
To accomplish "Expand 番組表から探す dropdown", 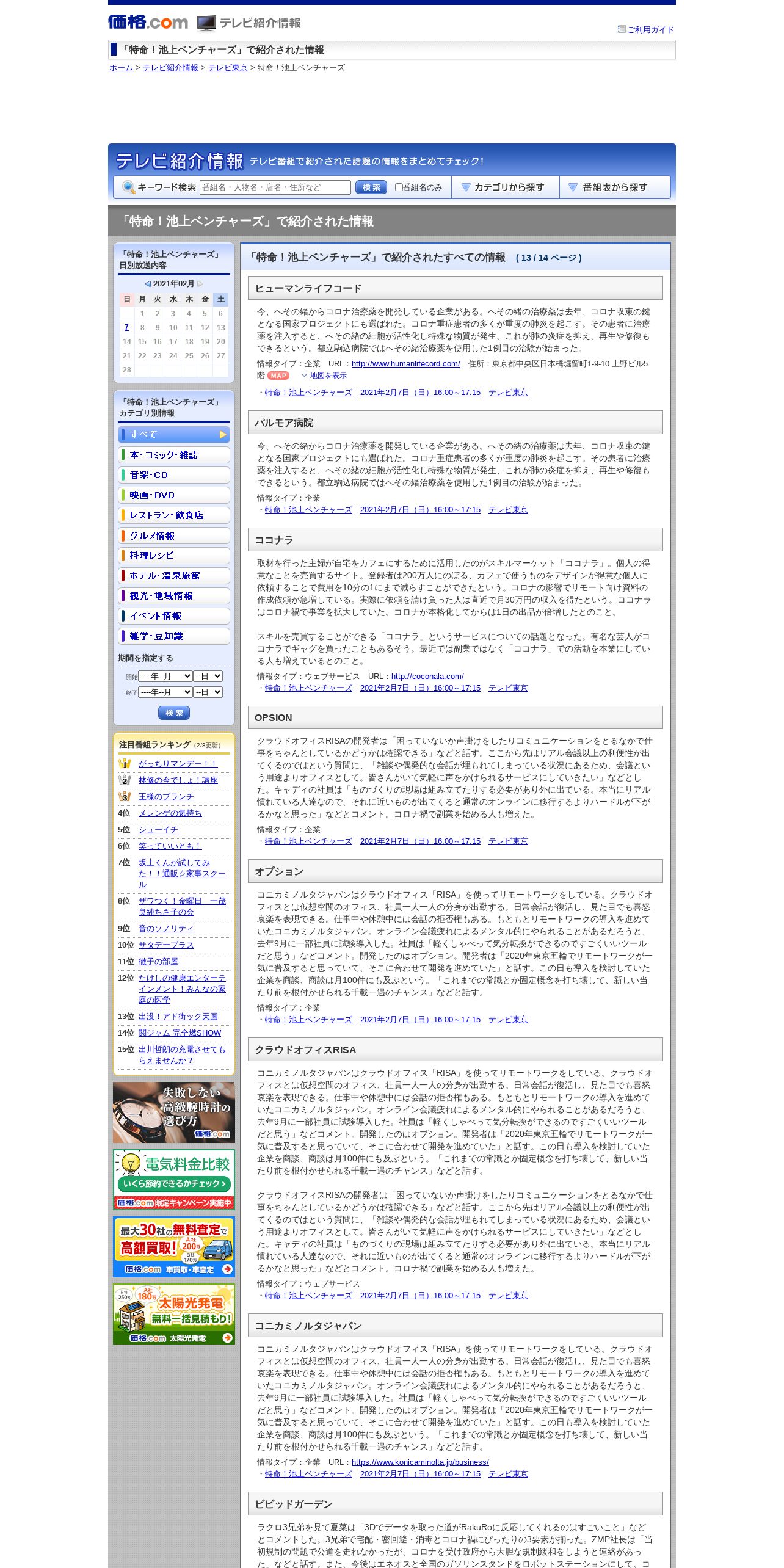I will click(x=614, y=187).
